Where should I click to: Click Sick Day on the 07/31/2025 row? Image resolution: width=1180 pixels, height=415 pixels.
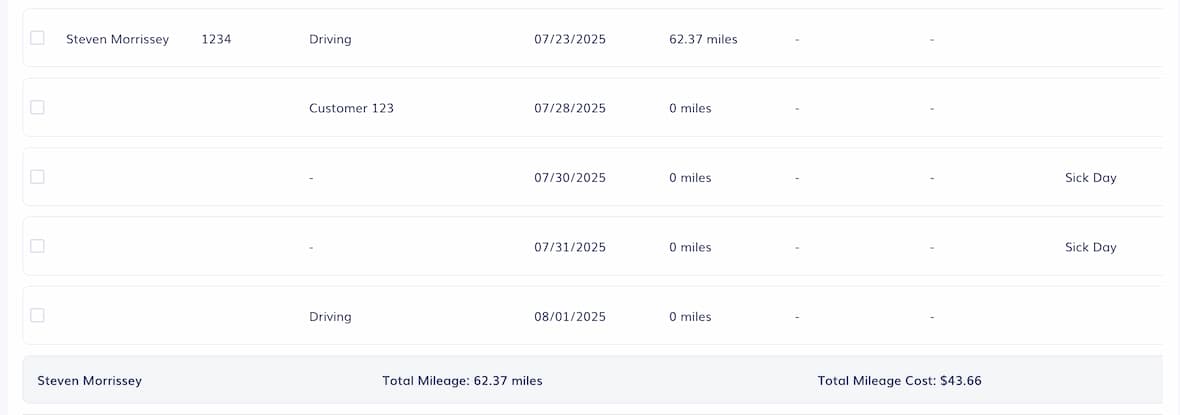click(x=1090, y=247)
